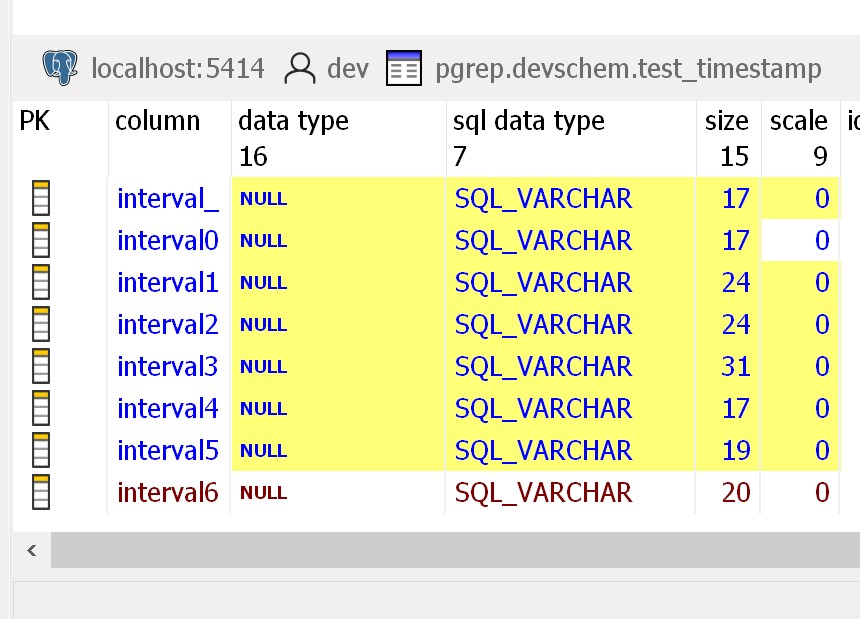860x619 pixels.
Task: Click the PK column header
Action: coord(35,121)
